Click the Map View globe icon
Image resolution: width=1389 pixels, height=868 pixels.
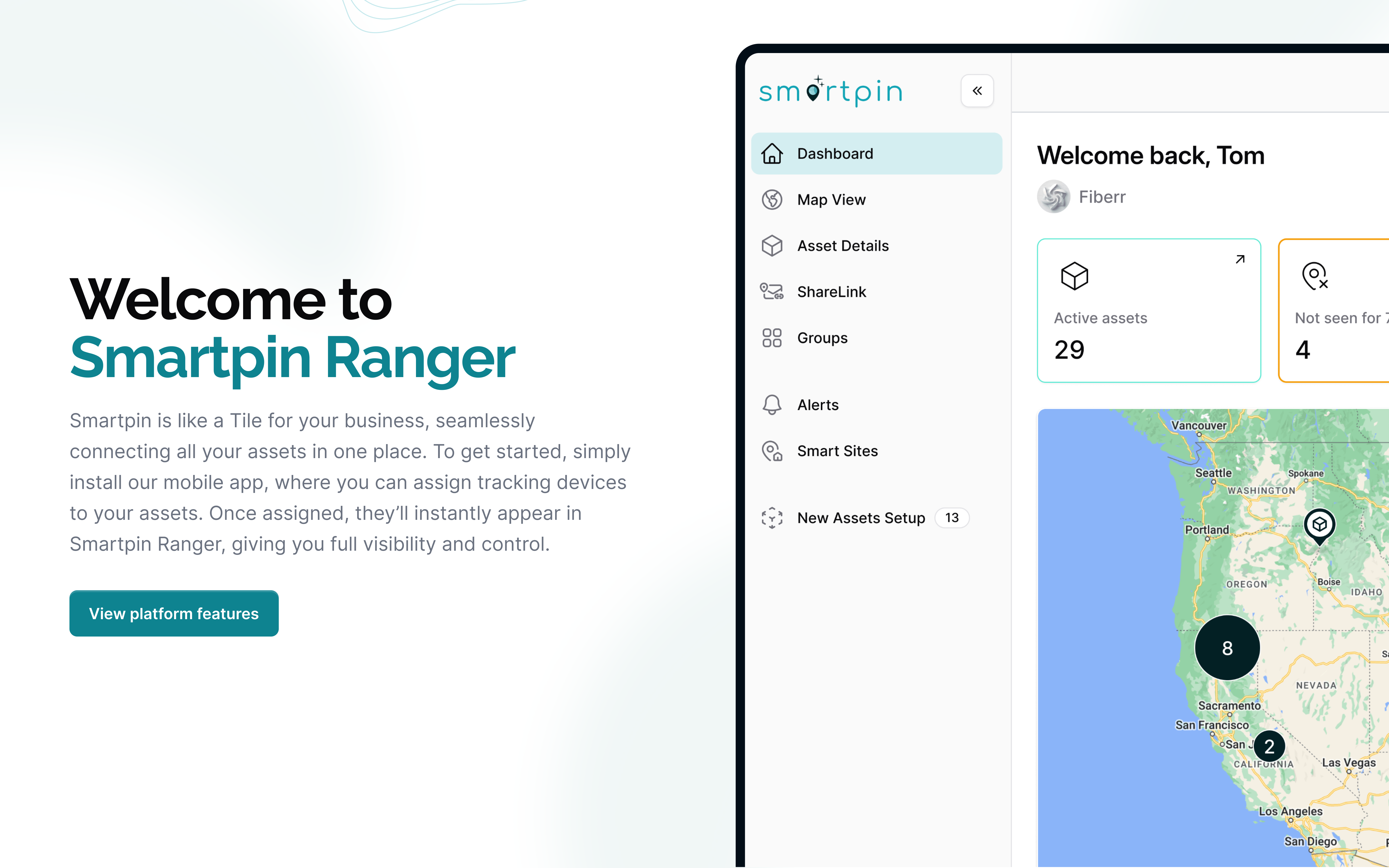(771, 200)
